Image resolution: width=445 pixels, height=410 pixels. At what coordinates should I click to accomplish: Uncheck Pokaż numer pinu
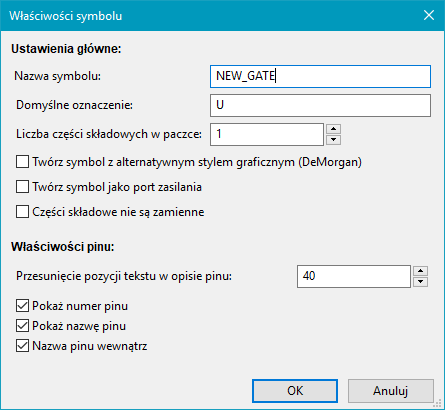coord(22,306)
